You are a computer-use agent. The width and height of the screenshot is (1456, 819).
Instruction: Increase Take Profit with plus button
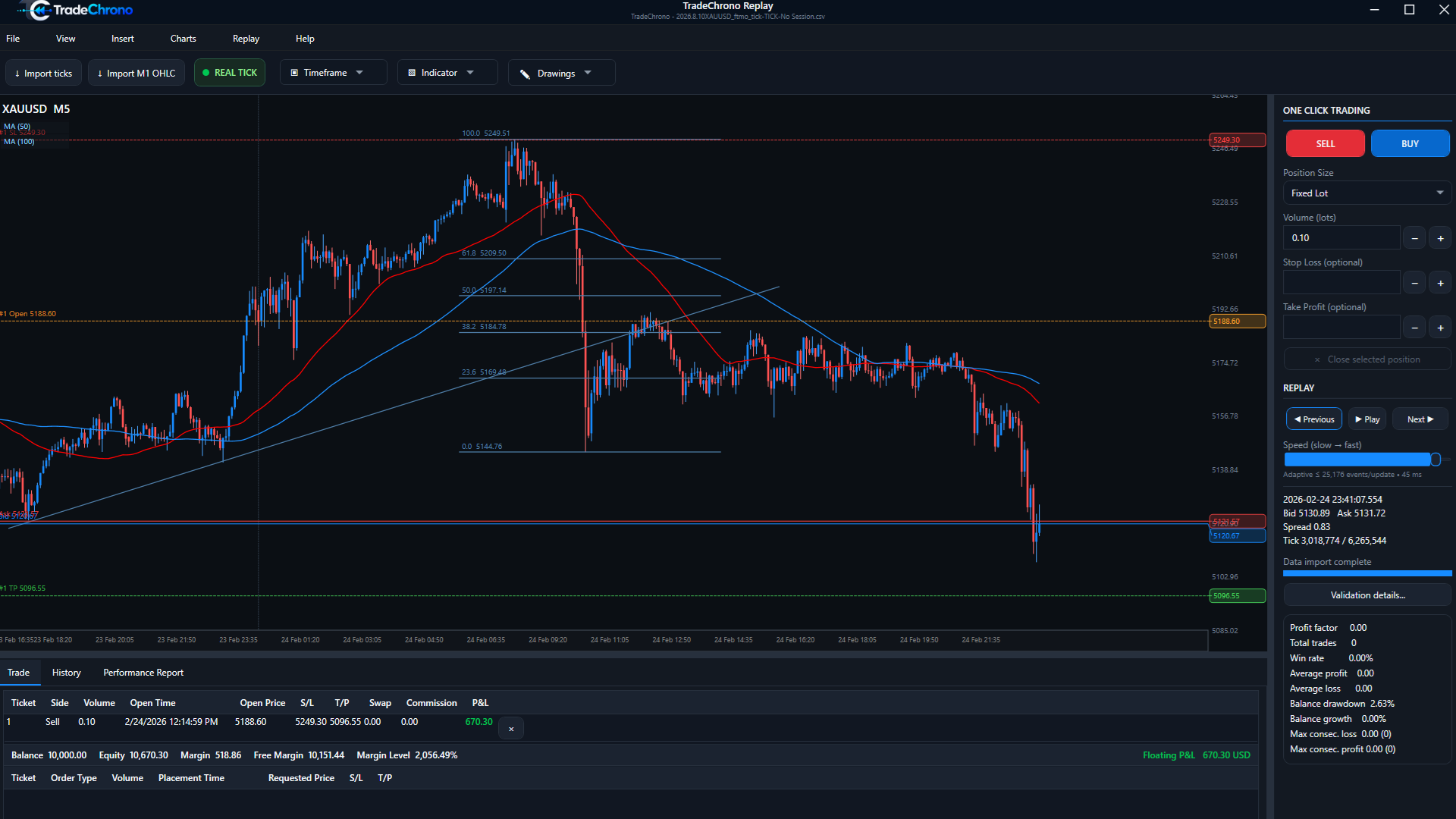(1440, 328)
